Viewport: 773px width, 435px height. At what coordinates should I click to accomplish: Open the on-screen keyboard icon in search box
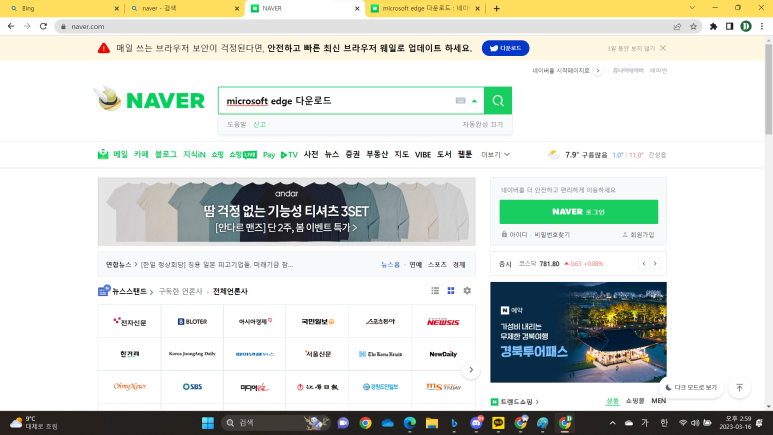click(460, 101)
